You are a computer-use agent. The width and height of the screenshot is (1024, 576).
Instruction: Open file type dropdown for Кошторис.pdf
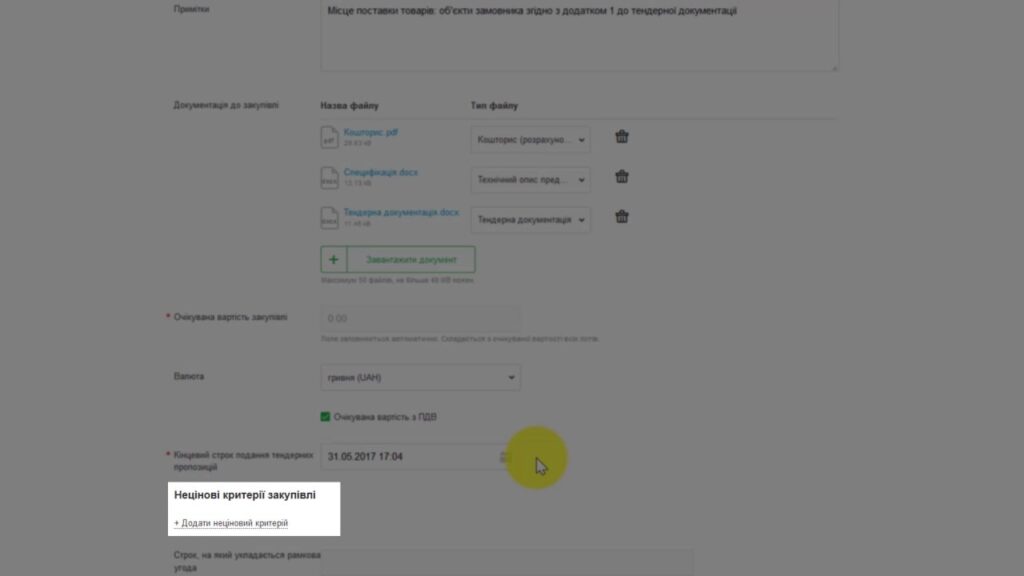(530, 140)
